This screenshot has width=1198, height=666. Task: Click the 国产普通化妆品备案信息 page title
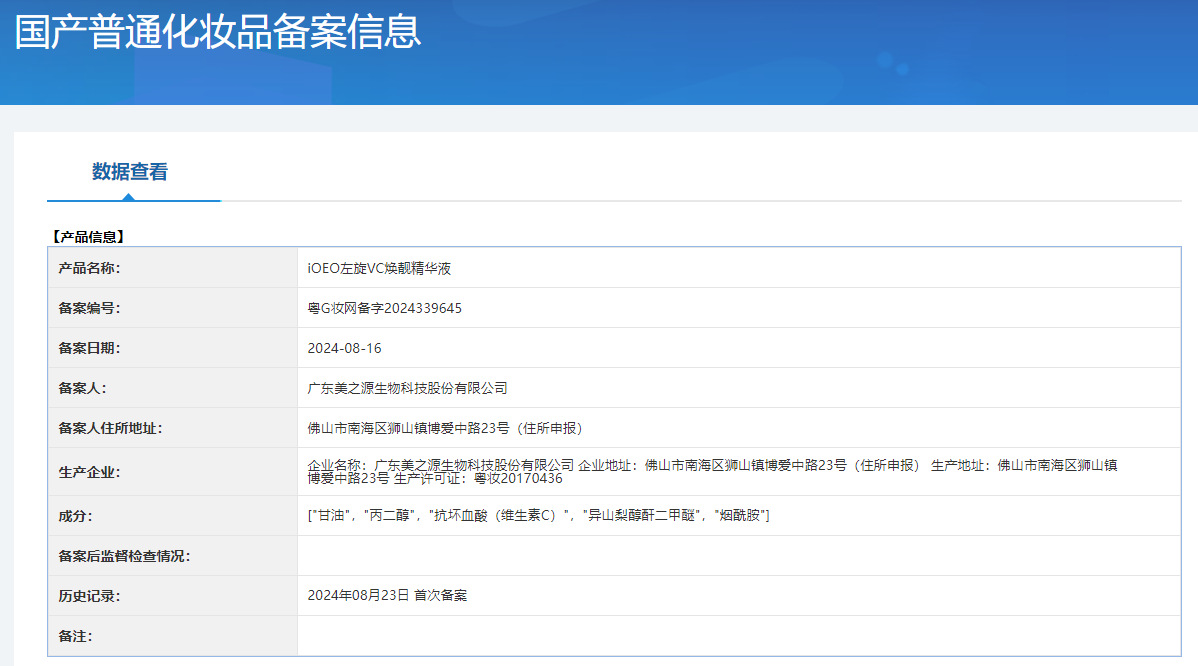pos(218,32)
